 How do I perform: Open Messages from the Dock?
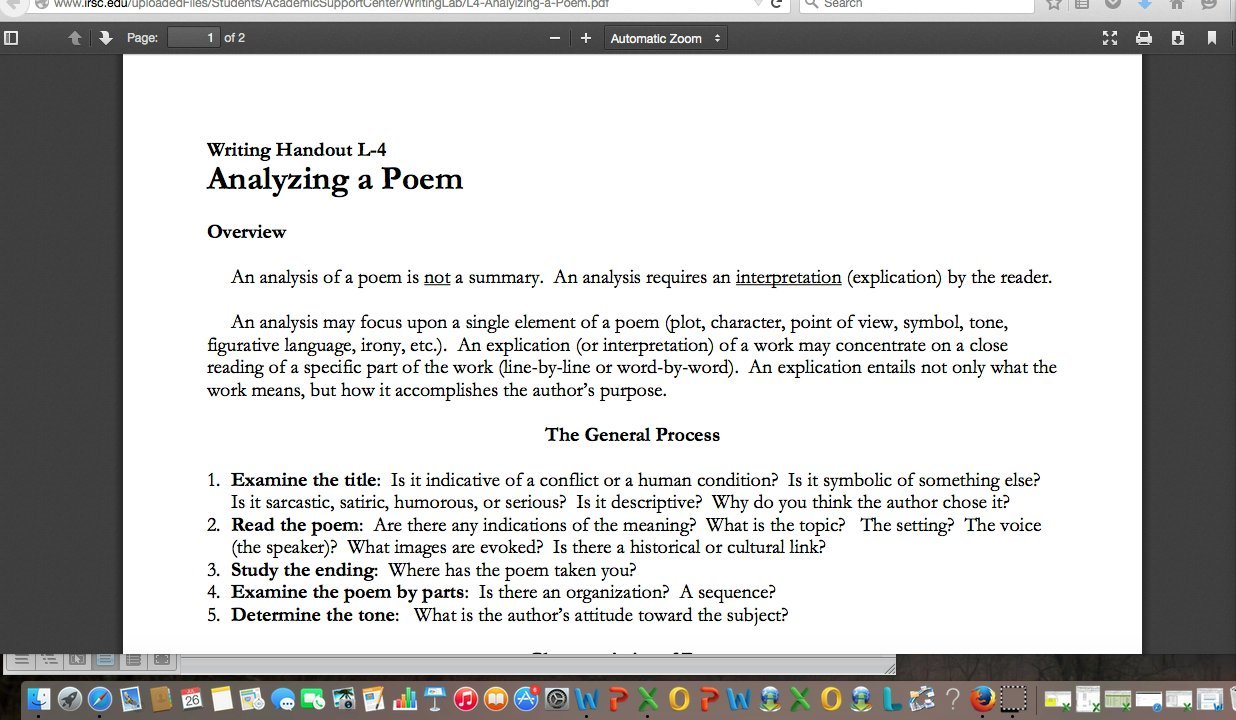click(283, 699)
